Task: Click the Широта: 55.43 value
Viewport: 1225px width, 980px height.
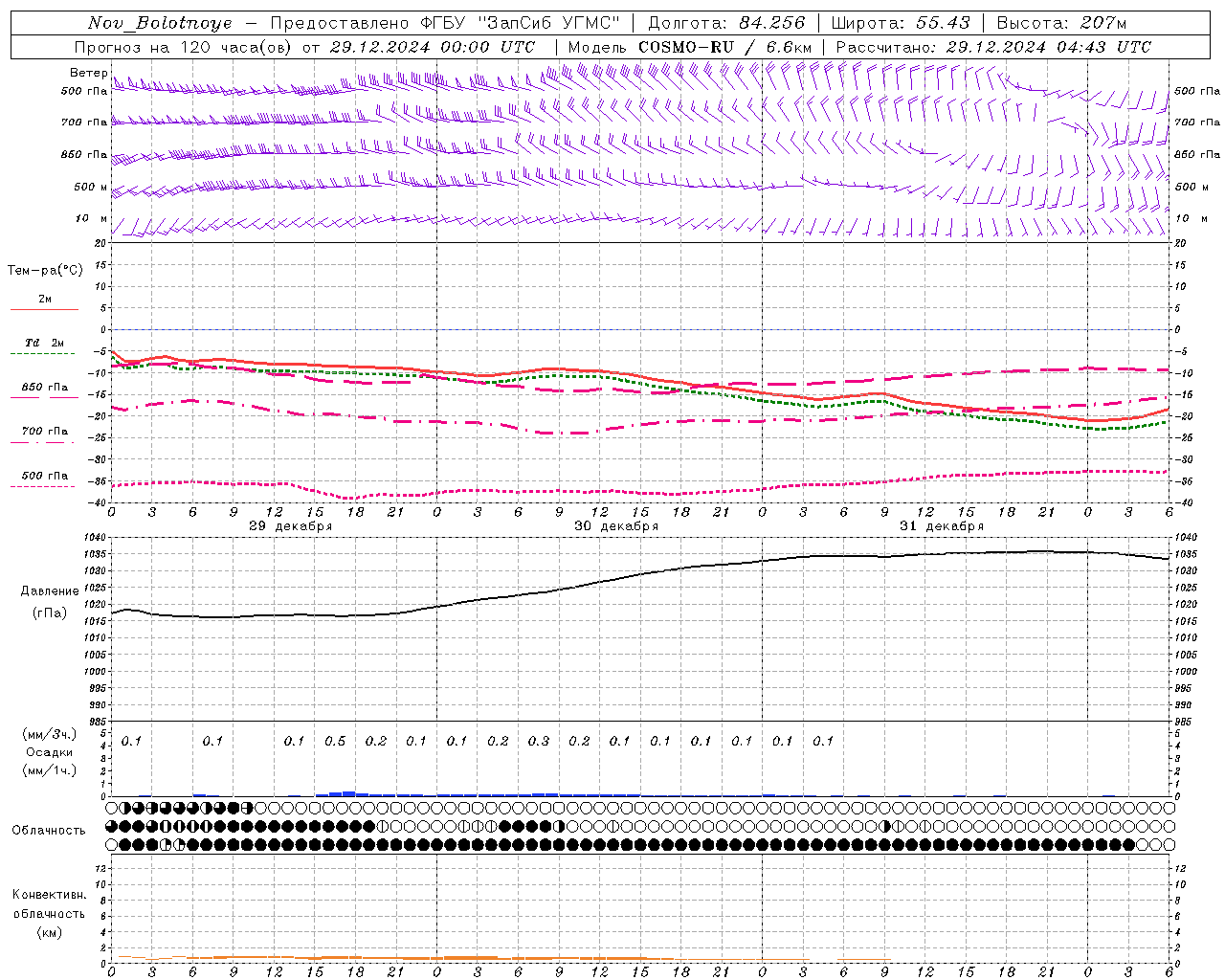Action: click(x=901, y=23)
